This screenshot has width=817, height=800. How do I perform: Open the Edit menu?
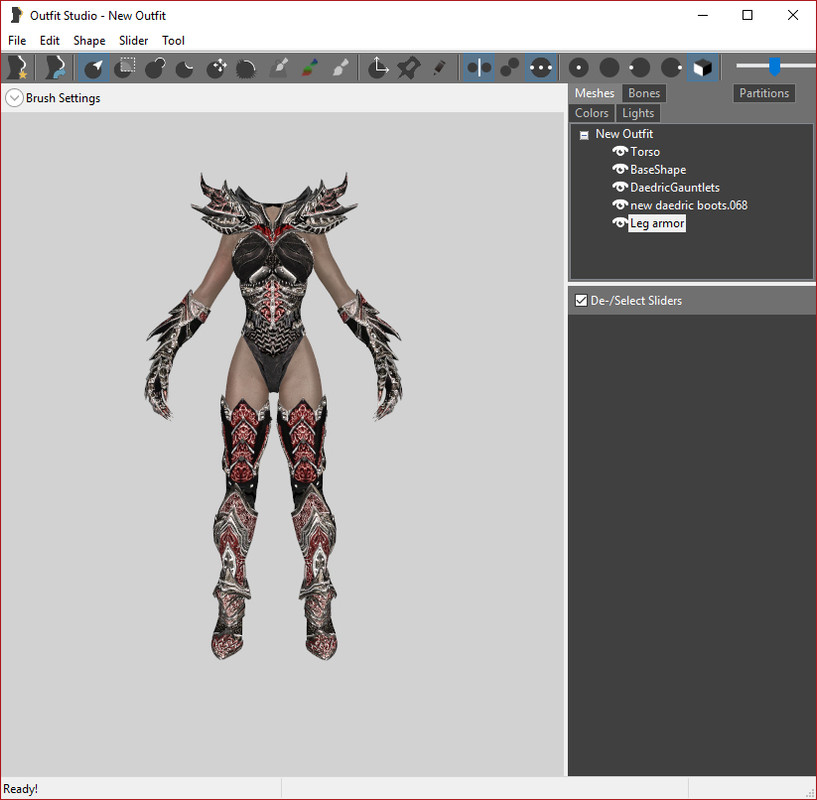tap(49, 41)
